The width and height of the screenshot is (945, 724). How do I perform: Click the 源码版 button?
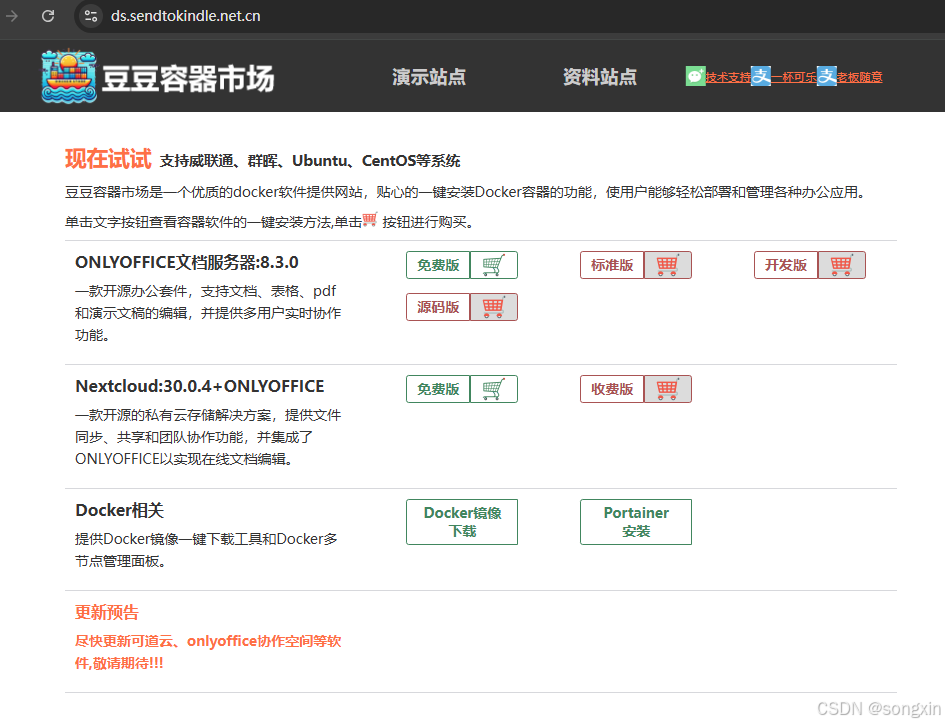point(438,307)
